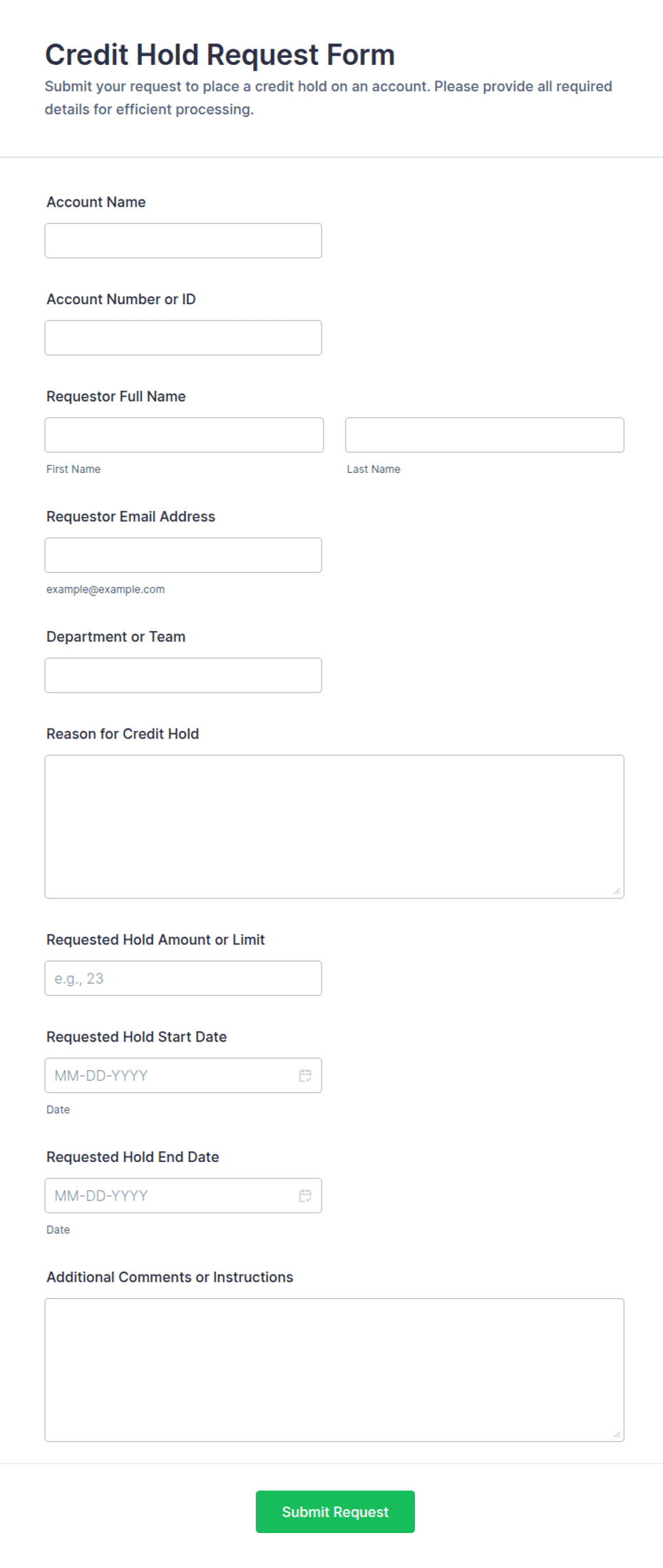The image size is (663, 1568).
Task: Click into the Requestor Email Address field
Action: click(183, 555)
